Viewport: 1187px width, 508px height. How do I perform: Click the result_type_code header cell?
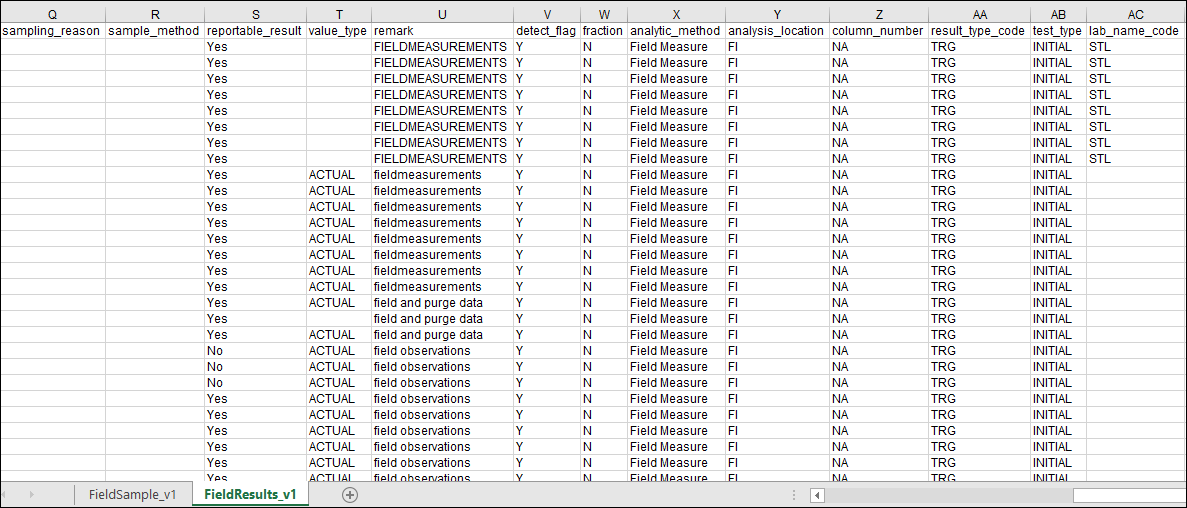click(978, 31)
